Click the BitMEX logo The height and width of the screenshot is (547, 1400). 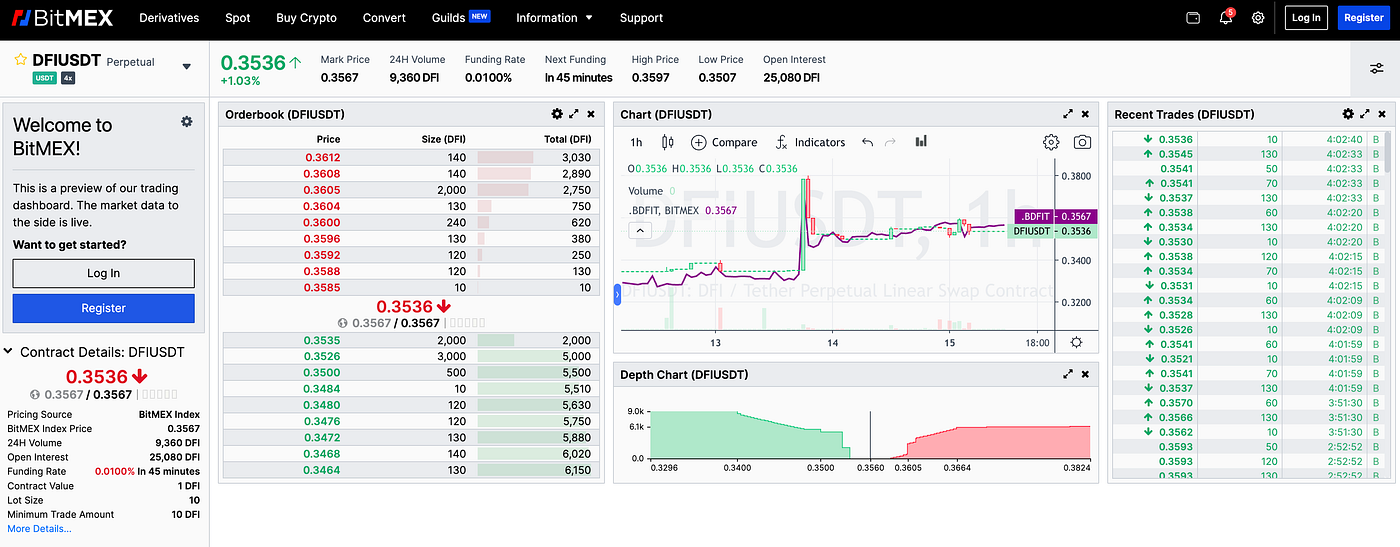tap(63, 17)
